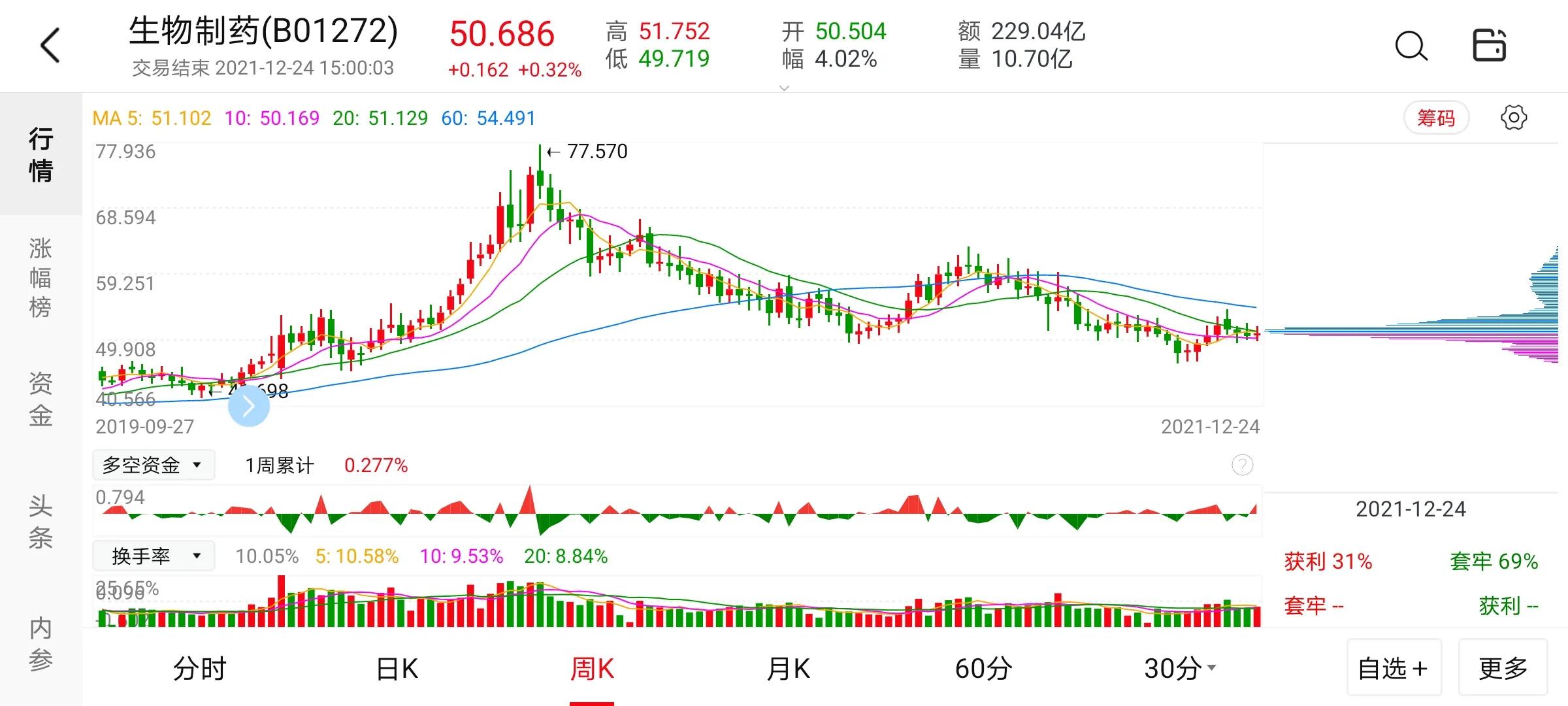Click the 2019-09-27 start date label
Image resolution: width=1568 pixels, height=706 pixels.
click(145, 427)
